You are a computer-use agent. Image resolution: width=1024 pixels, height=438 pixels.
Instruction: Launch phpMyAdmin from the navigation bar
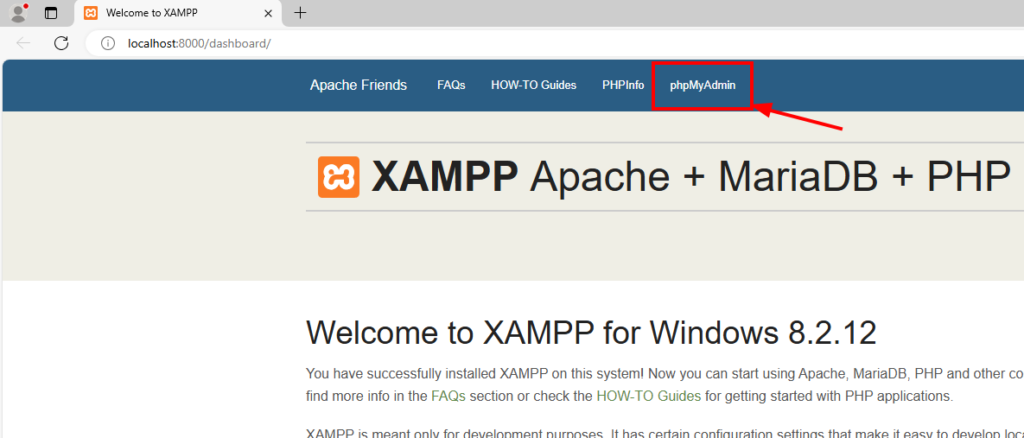(702, 85)
